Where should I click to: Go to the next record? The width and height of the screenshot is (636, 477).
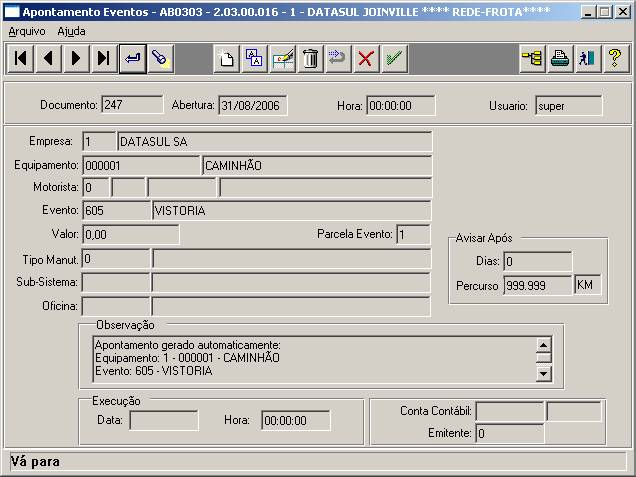(76, 58)
